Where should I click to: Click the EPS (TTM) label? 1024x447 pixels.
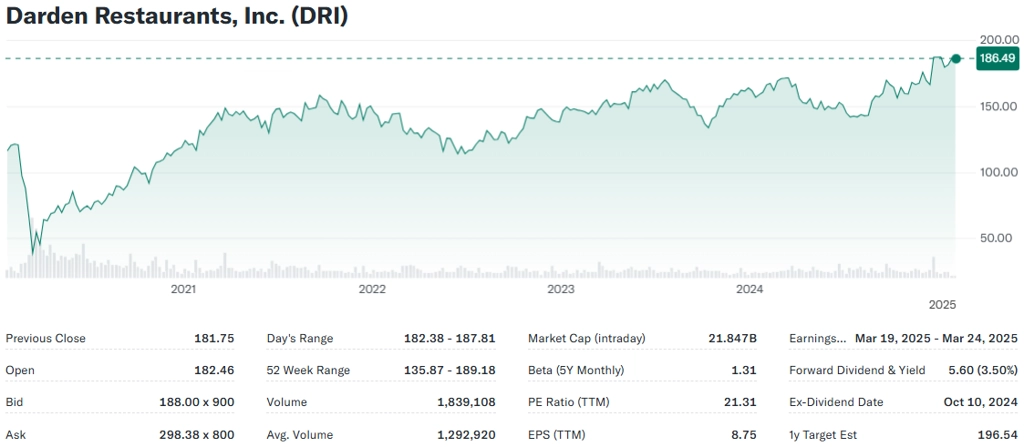pos(556,435)
